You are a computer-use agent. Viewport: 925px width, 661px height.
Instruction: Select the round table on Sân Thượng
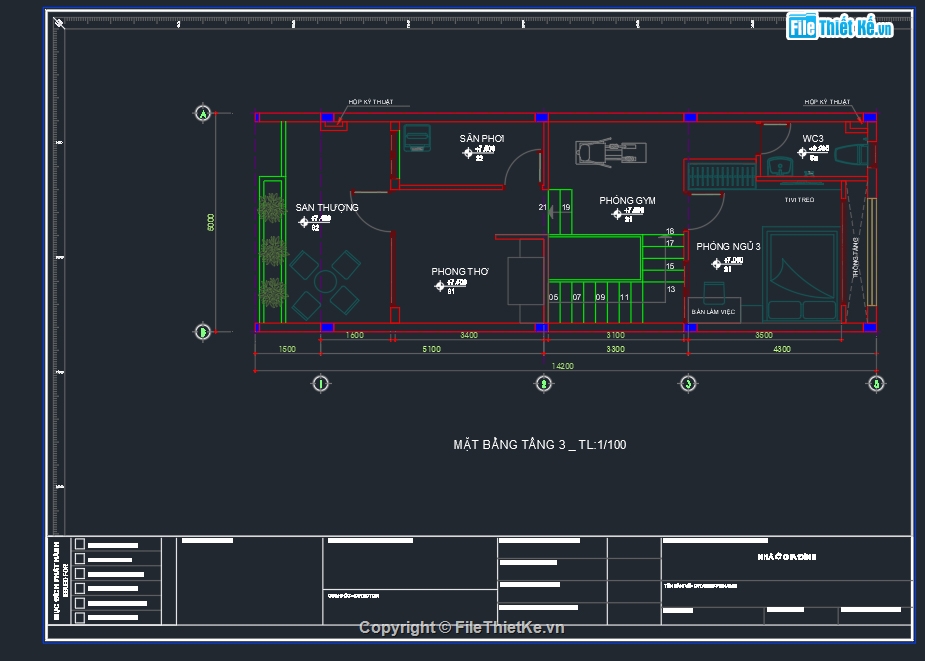click(326, 283)
